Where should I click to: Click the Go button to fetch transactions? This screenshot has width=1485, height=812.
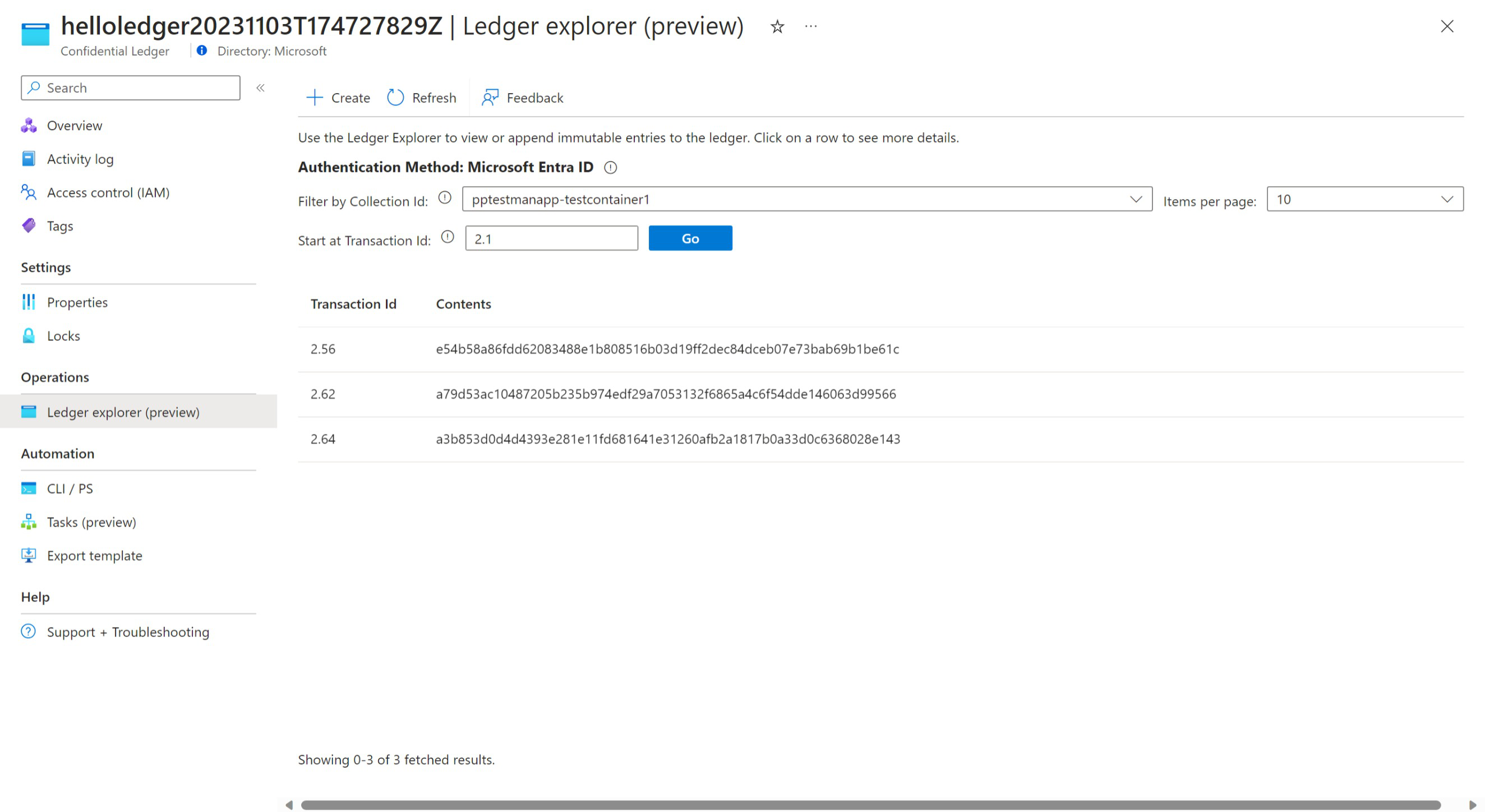690,238
